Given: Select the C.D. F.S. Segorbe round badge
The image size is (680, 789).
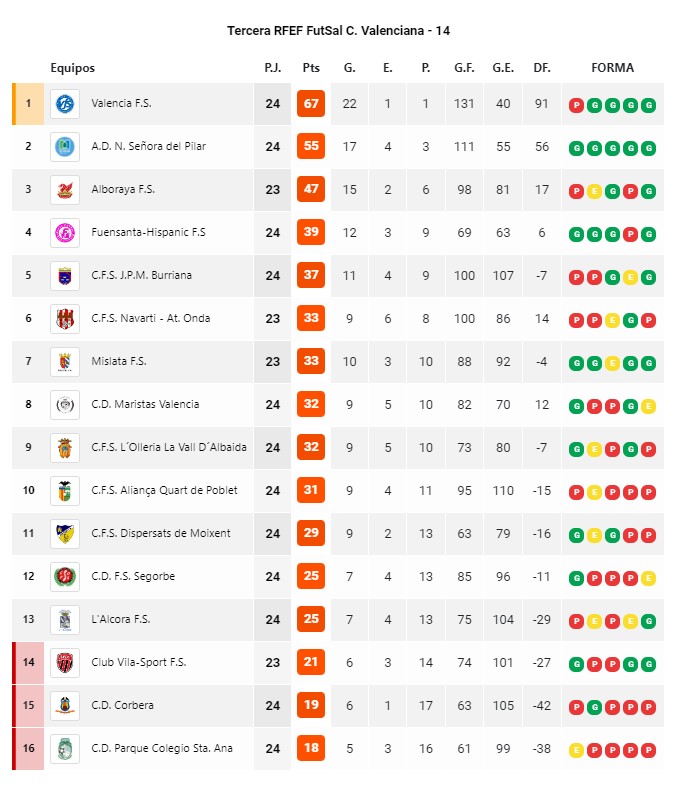Looking at the screenshot, I should coord(65,577).
